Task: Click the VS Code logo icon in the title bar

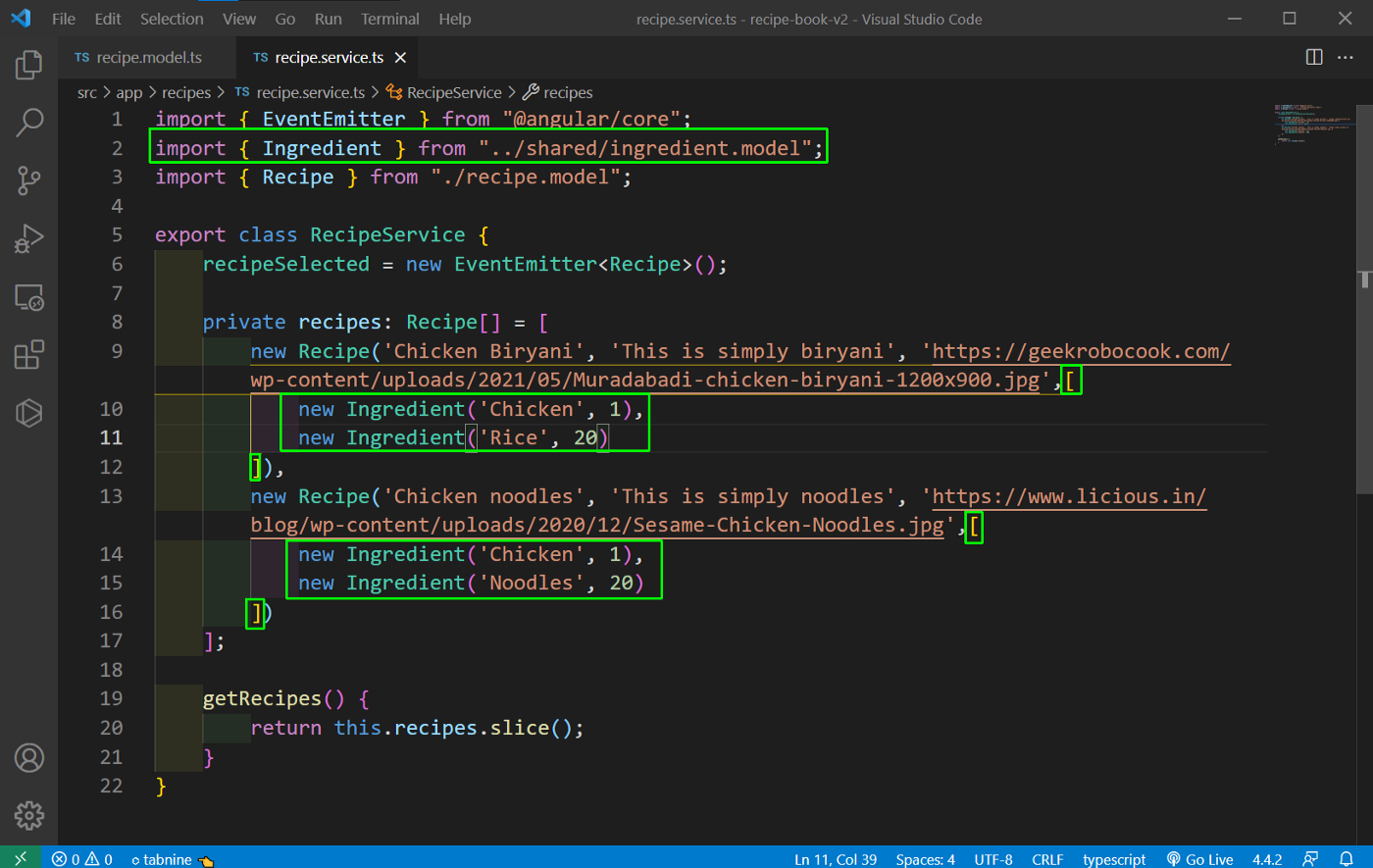Action: tap(22, 19)
